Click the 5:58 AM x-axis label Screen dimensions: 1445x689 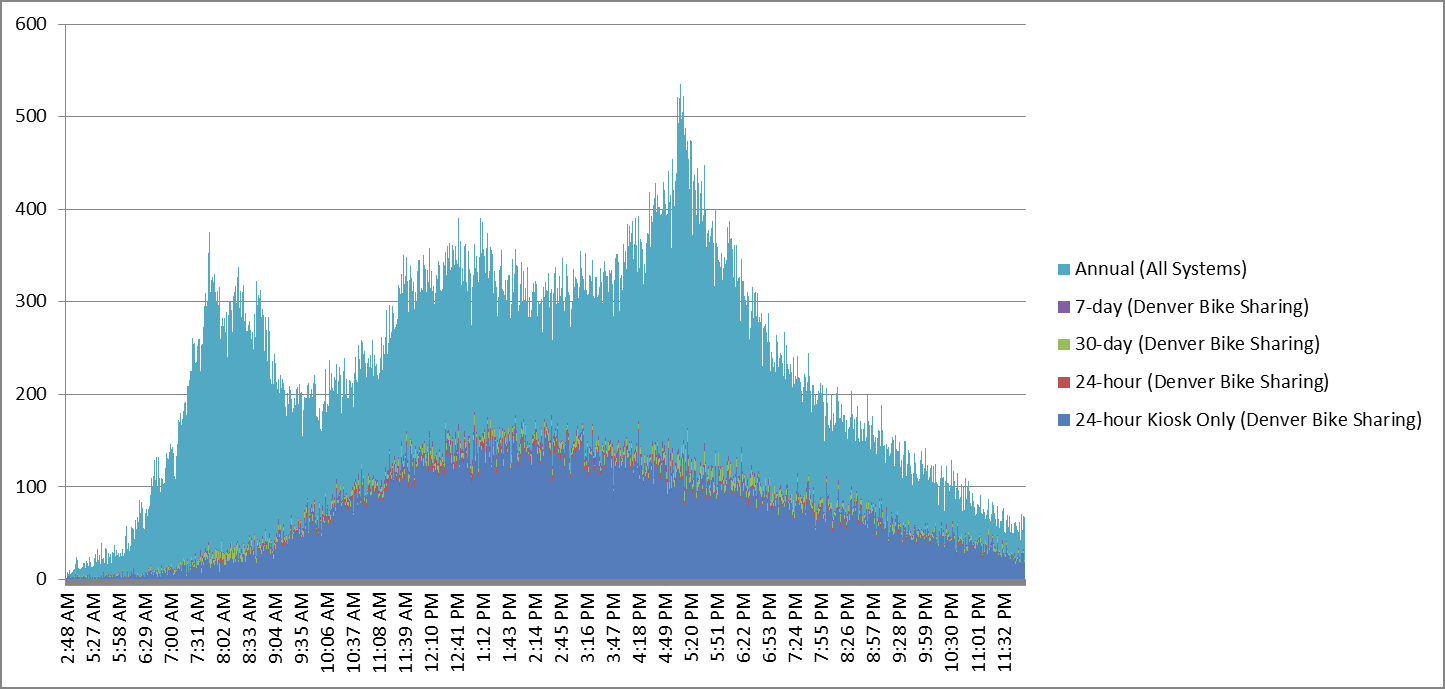120,627
